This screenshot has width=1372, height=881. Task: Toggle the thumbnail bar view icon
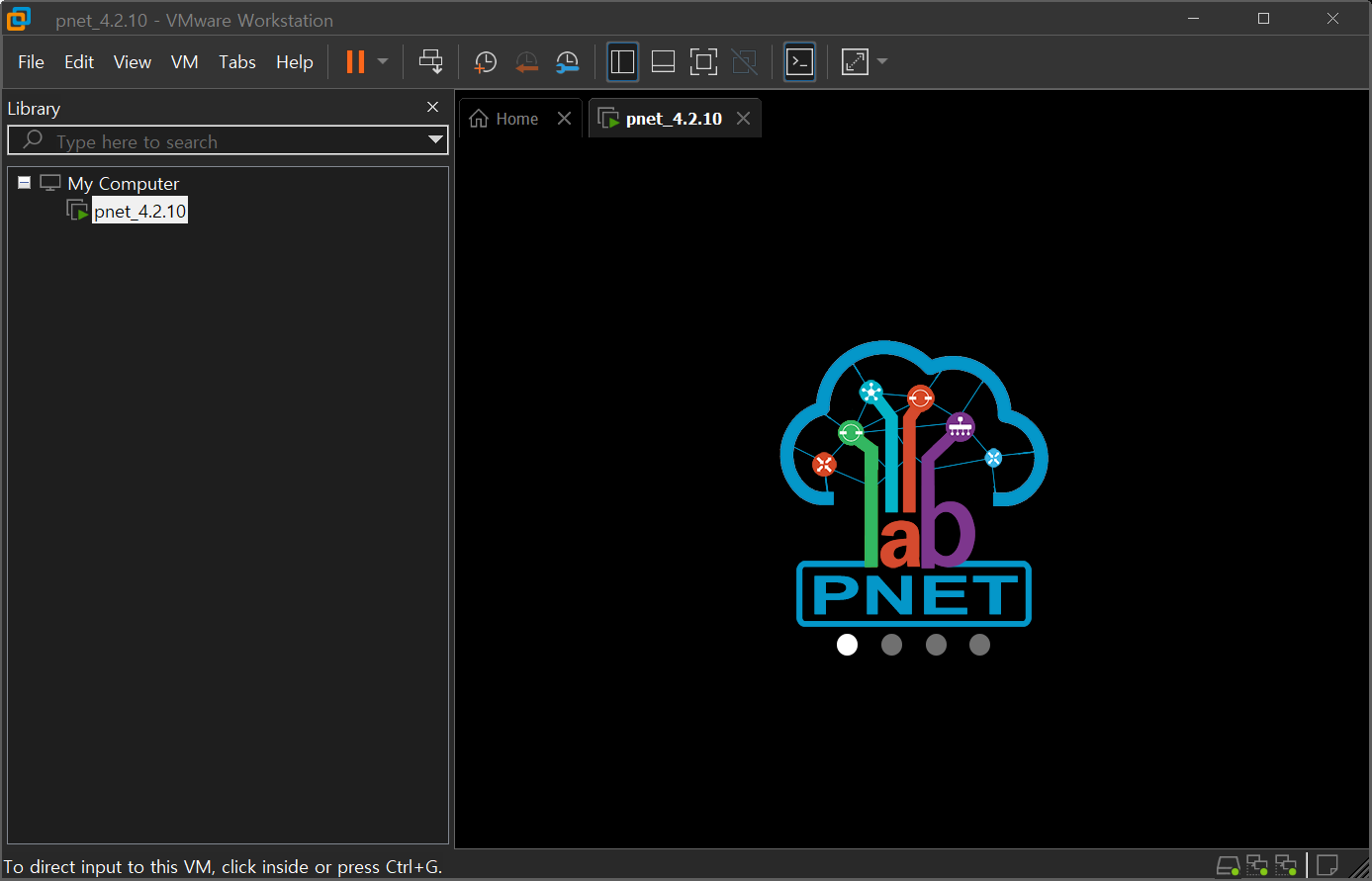pos(663,61)
